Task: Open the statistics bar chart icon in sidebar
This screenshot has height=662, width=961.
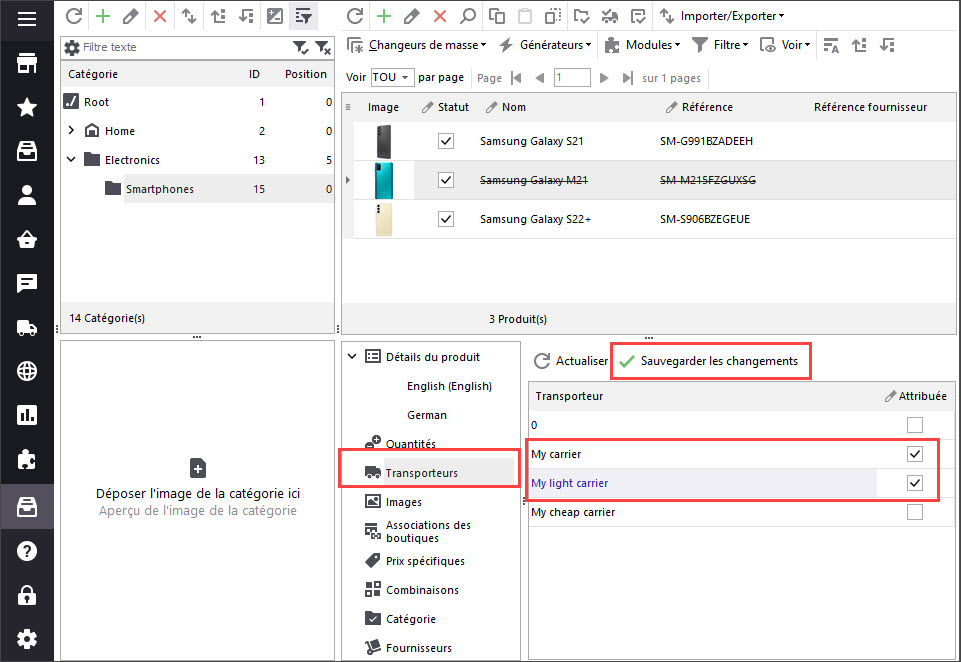Action: coord(27,415)
